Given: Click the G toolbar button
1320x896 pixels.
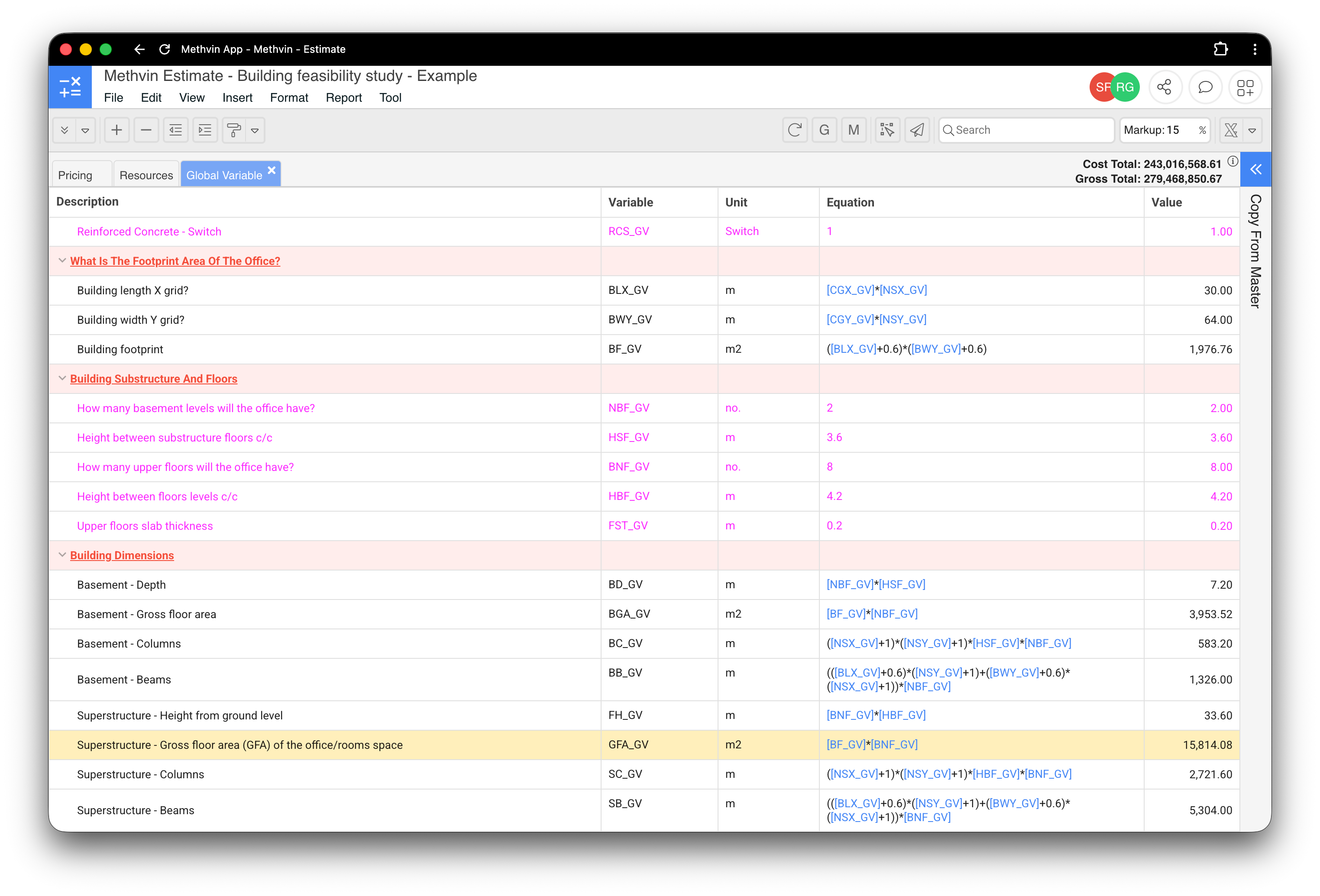Looking at the screenshot, I should [824, 130].
